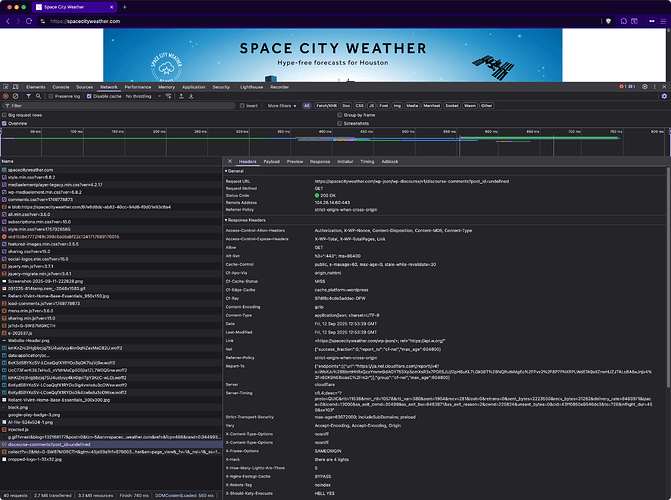Open the Sources panel
Image resolution: width=671 pixels, height=500 pixels.
coord(84,87)
